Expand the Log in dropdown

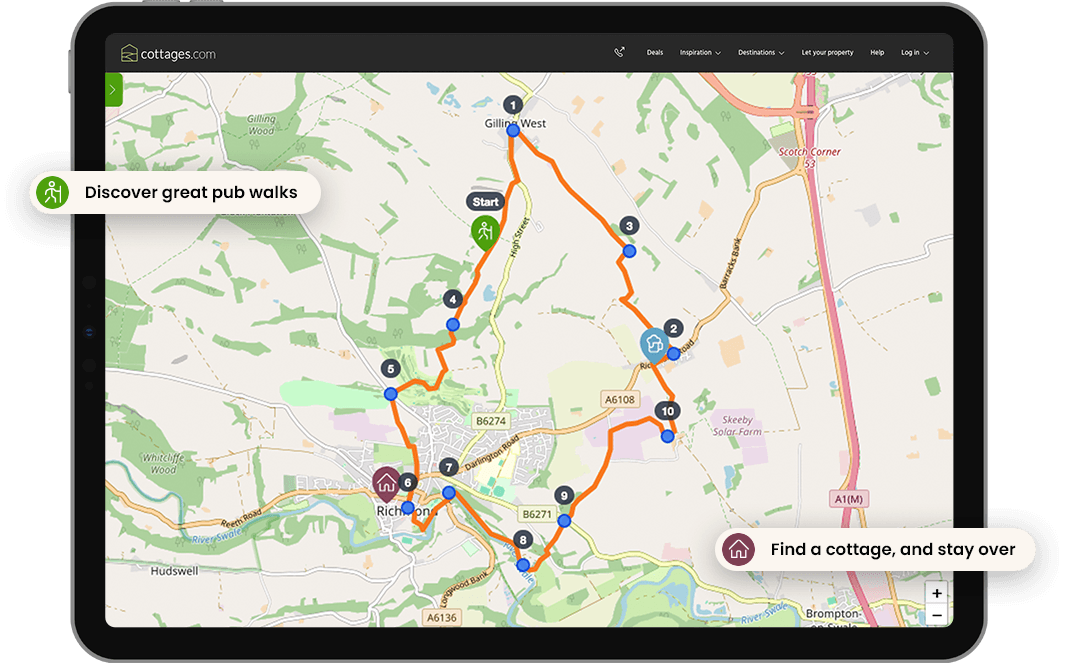(915, 52)
